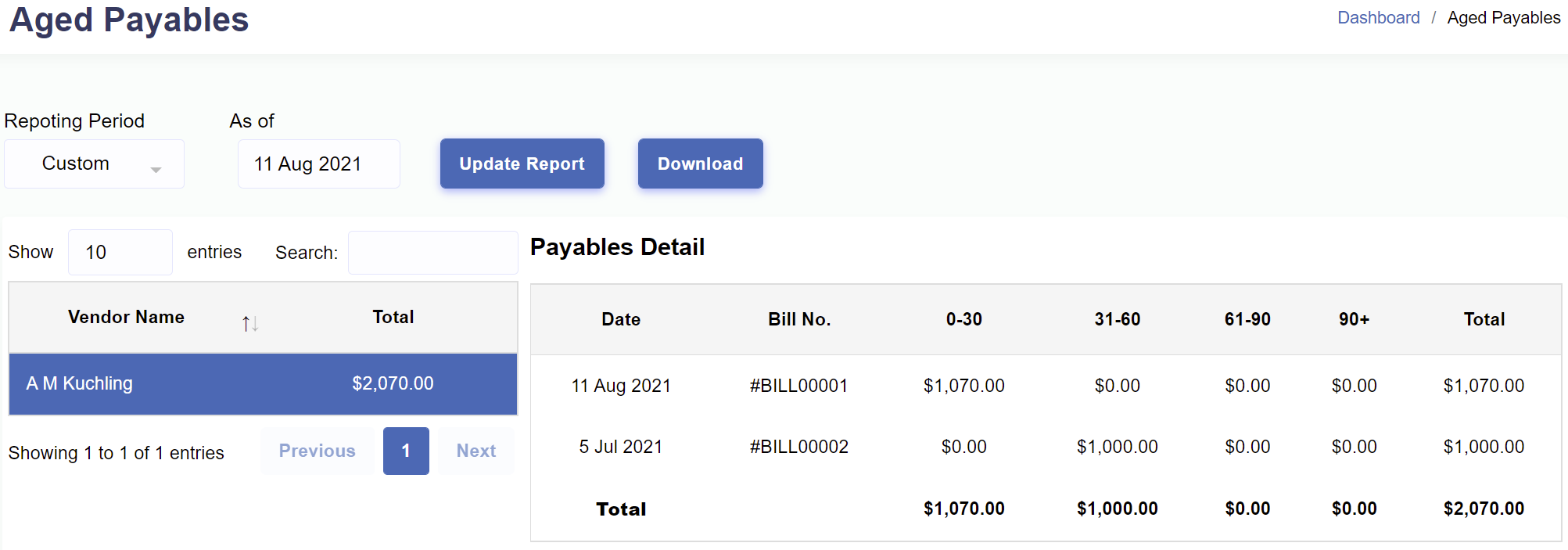
Task: Click the vendor table Total column header
Action: coord(393,317)
